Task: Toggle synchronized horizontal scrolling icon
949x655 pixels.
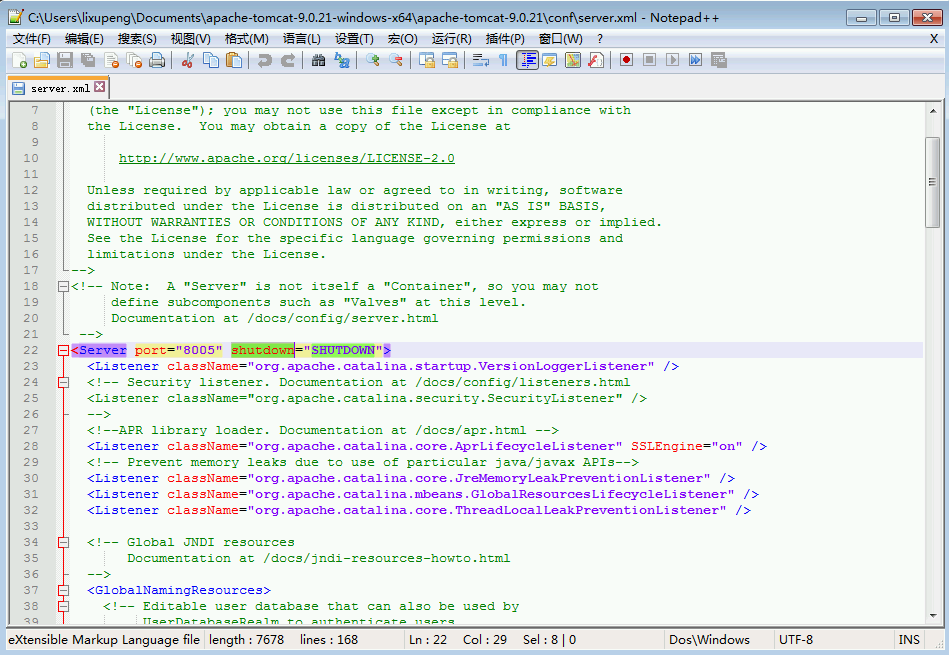Action: (450, 60)
